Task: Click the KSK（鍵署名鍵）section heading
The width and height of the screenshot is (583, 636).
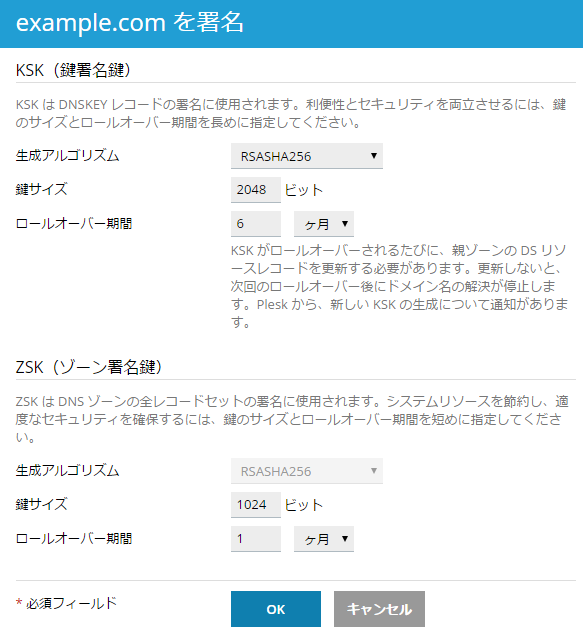Action: pyautogui.click(x=73, y=70)
